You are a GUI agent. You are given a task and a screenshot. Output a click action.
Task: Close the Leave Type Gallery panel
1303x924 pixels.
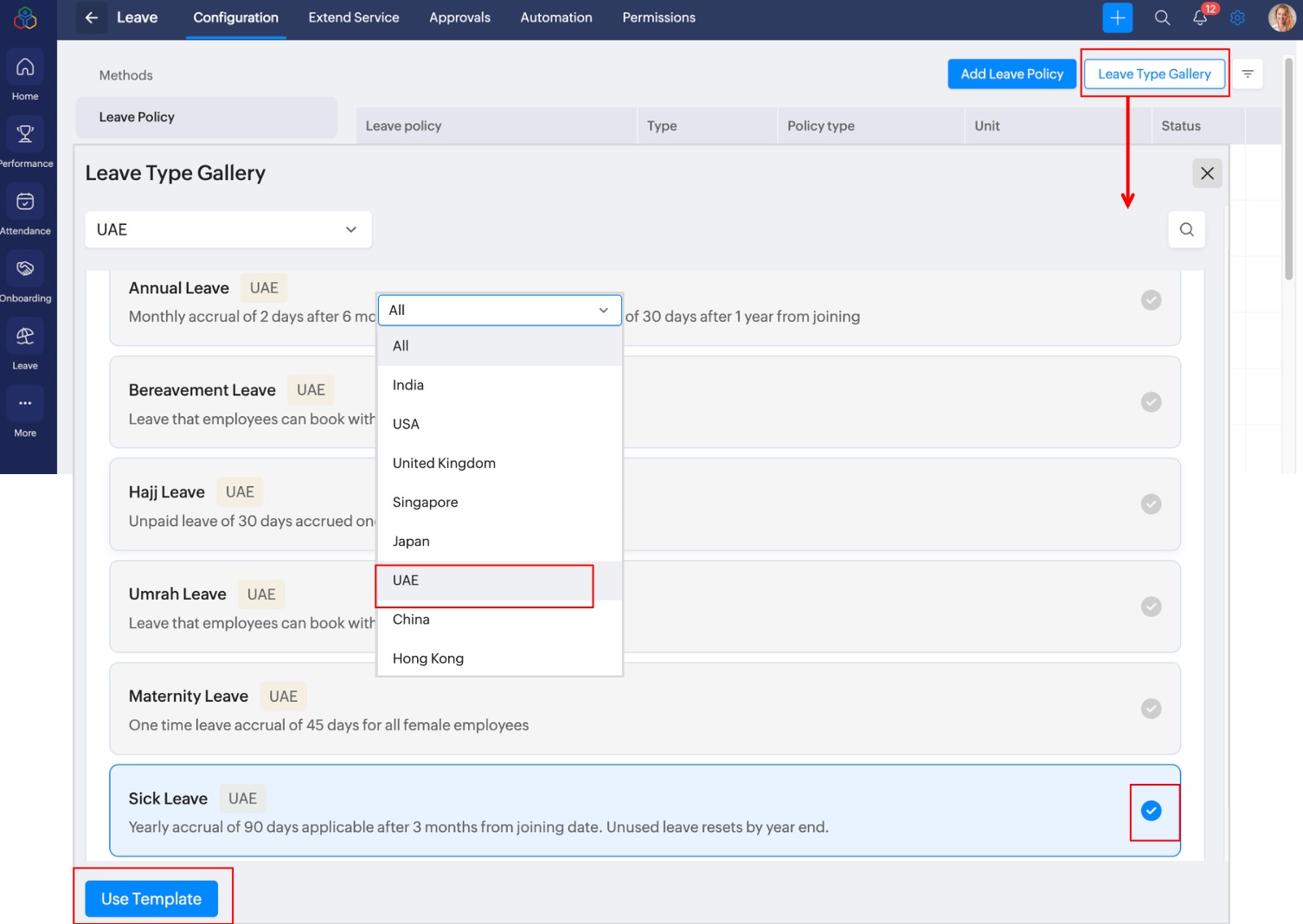1207,173
